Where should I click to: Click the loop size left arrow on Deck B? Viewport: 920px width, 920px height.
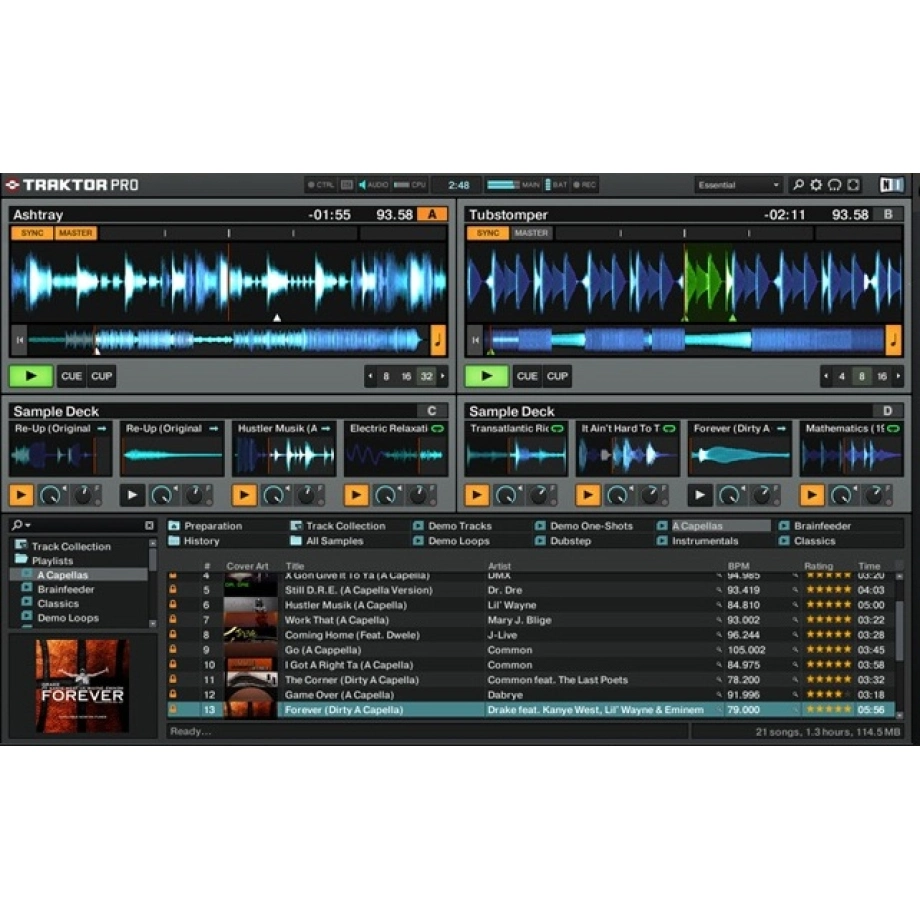(x=826, y=376)
